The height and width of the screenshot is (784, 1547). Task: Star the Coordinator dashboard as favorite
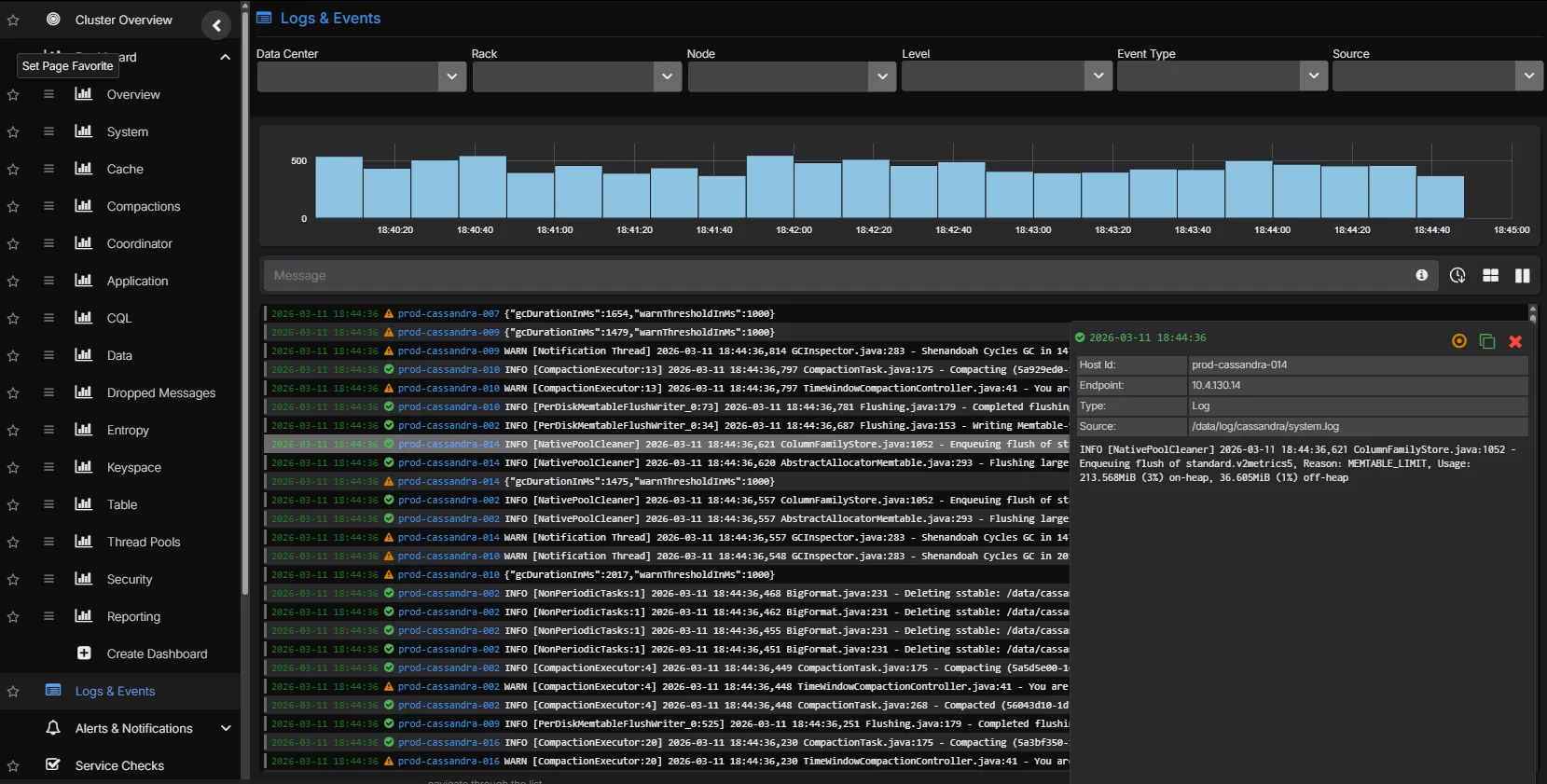[13, 243]
